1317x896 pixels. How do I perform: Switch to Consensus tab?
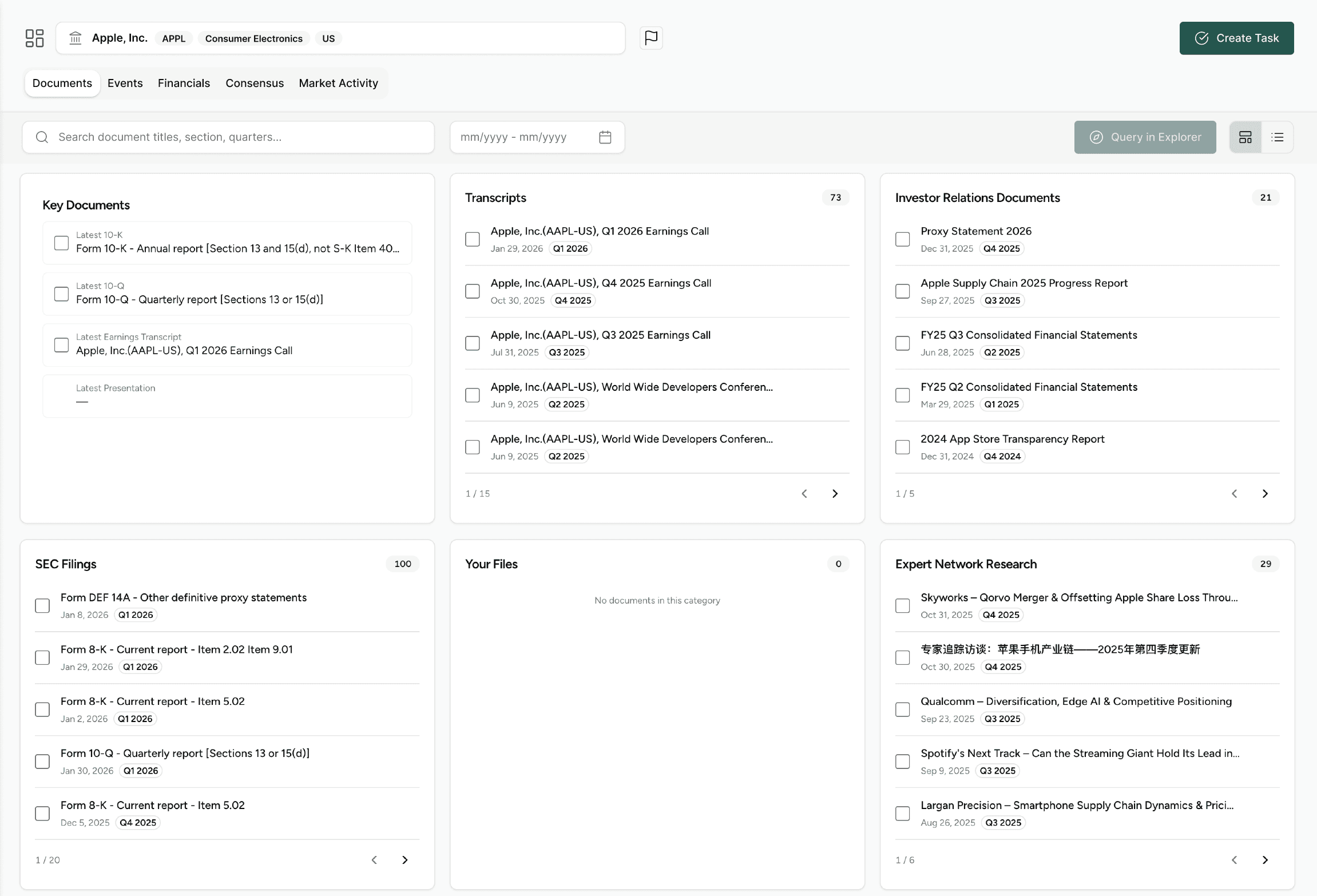255,84
